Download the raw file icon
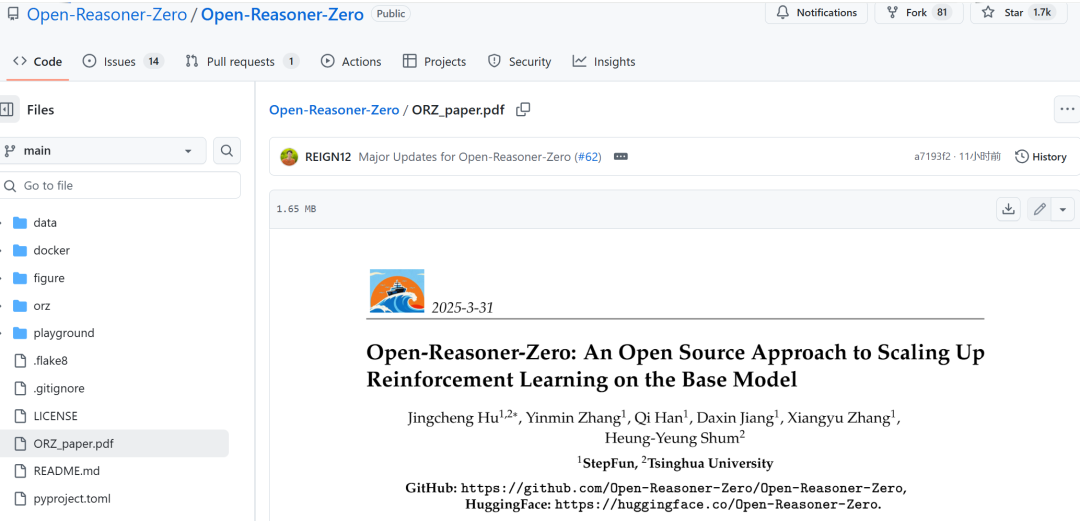Image resolution: width=1080 pixels, height=521 pixels. [1008, 209]
